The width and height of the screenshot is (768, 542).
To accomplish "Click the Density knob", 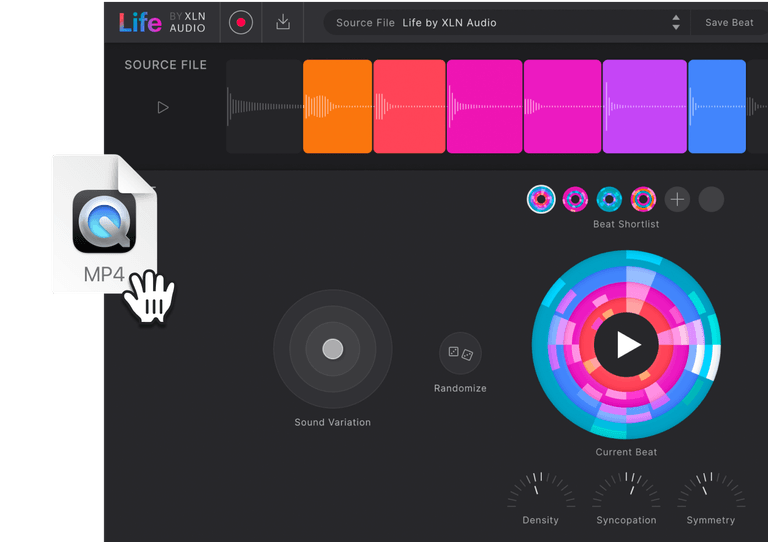I will point(541,491).
